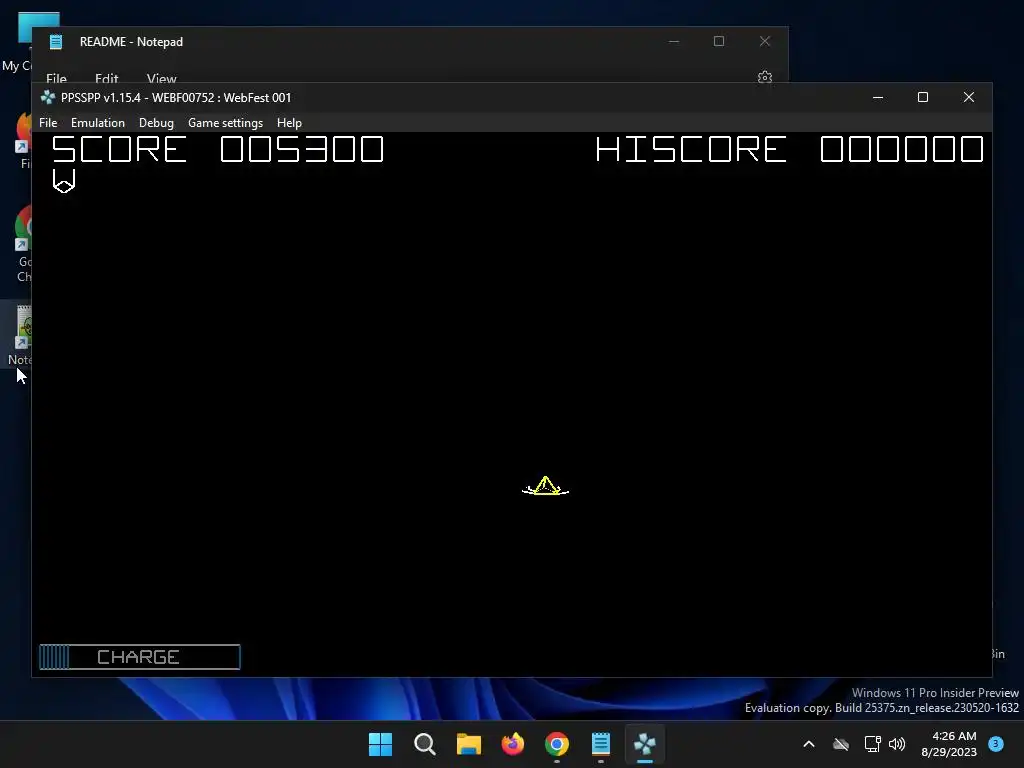The width and height of the screenshot is (1024, 768).
Task: Open the Windows Start menu
Action: pyautogui.click(x=380, y=744)
